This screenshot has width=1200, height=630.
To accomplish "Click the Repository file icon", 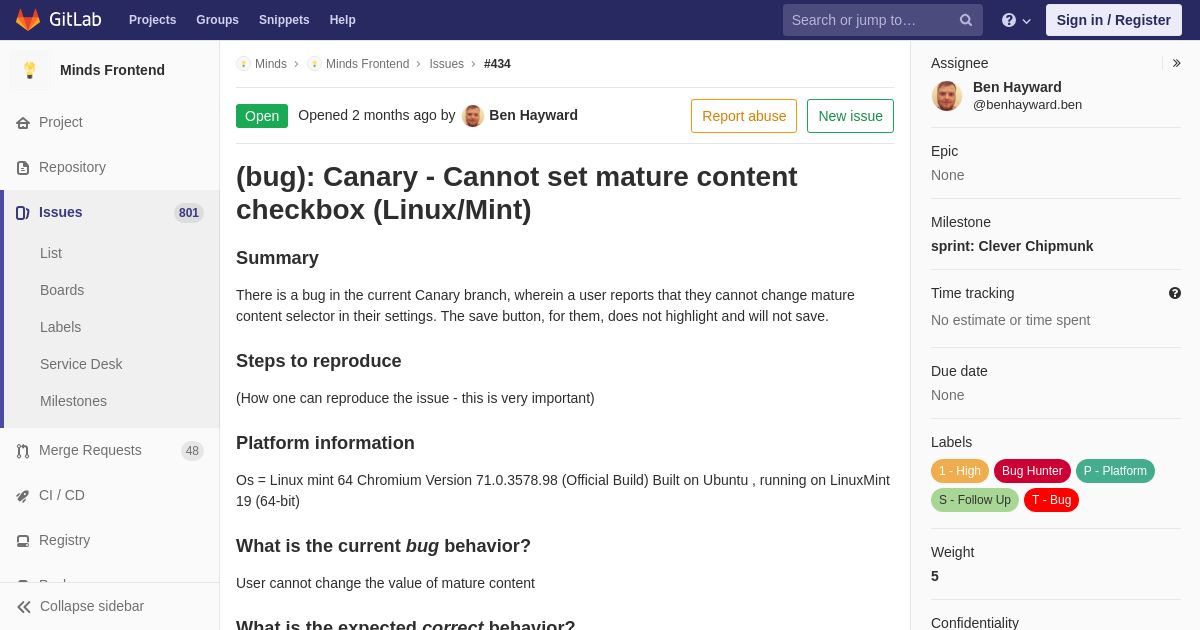I will (23, 168).
